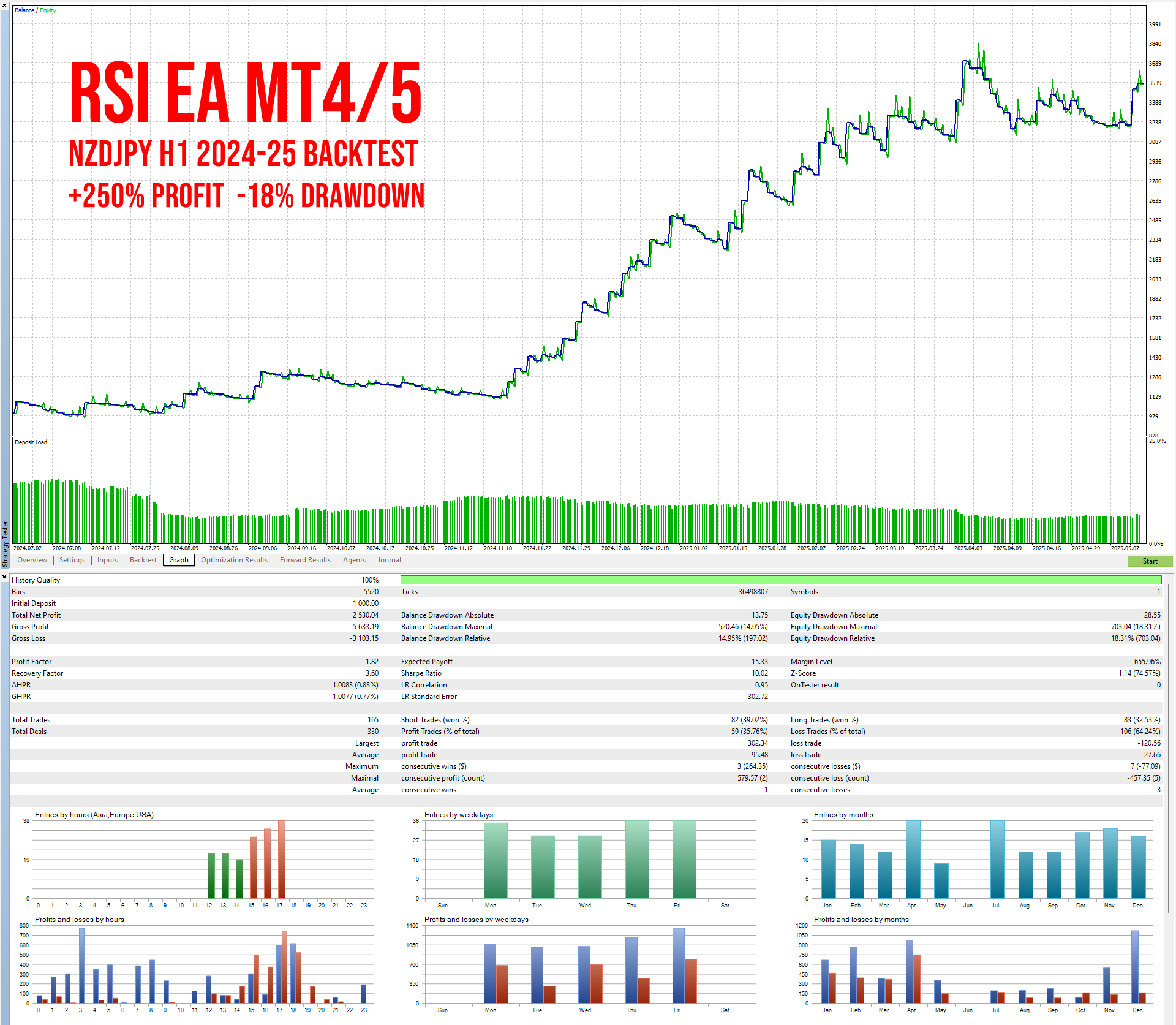Click the Profit Factor value 1.82

372,662
